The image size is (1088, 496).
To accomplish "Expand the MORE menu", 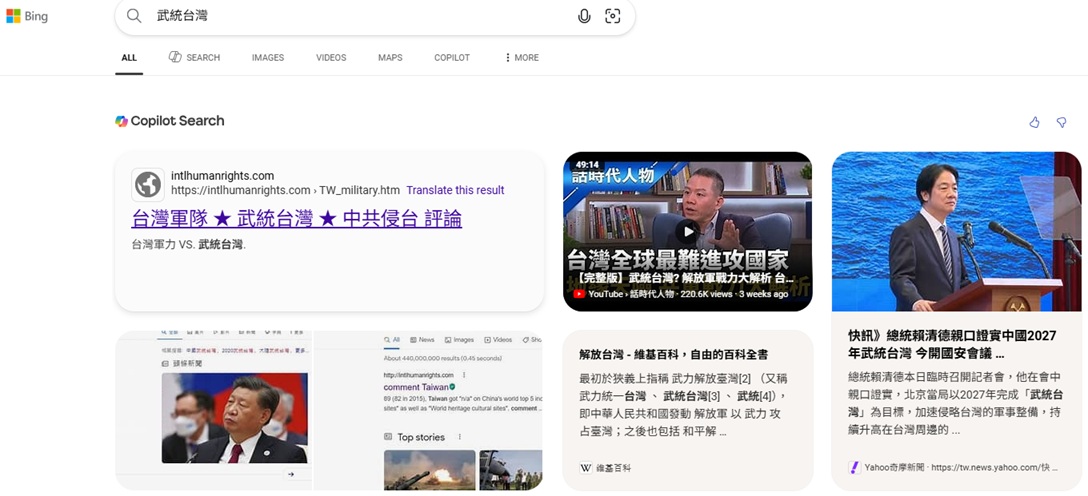I will pyautogui.click(x=521, y=58).
